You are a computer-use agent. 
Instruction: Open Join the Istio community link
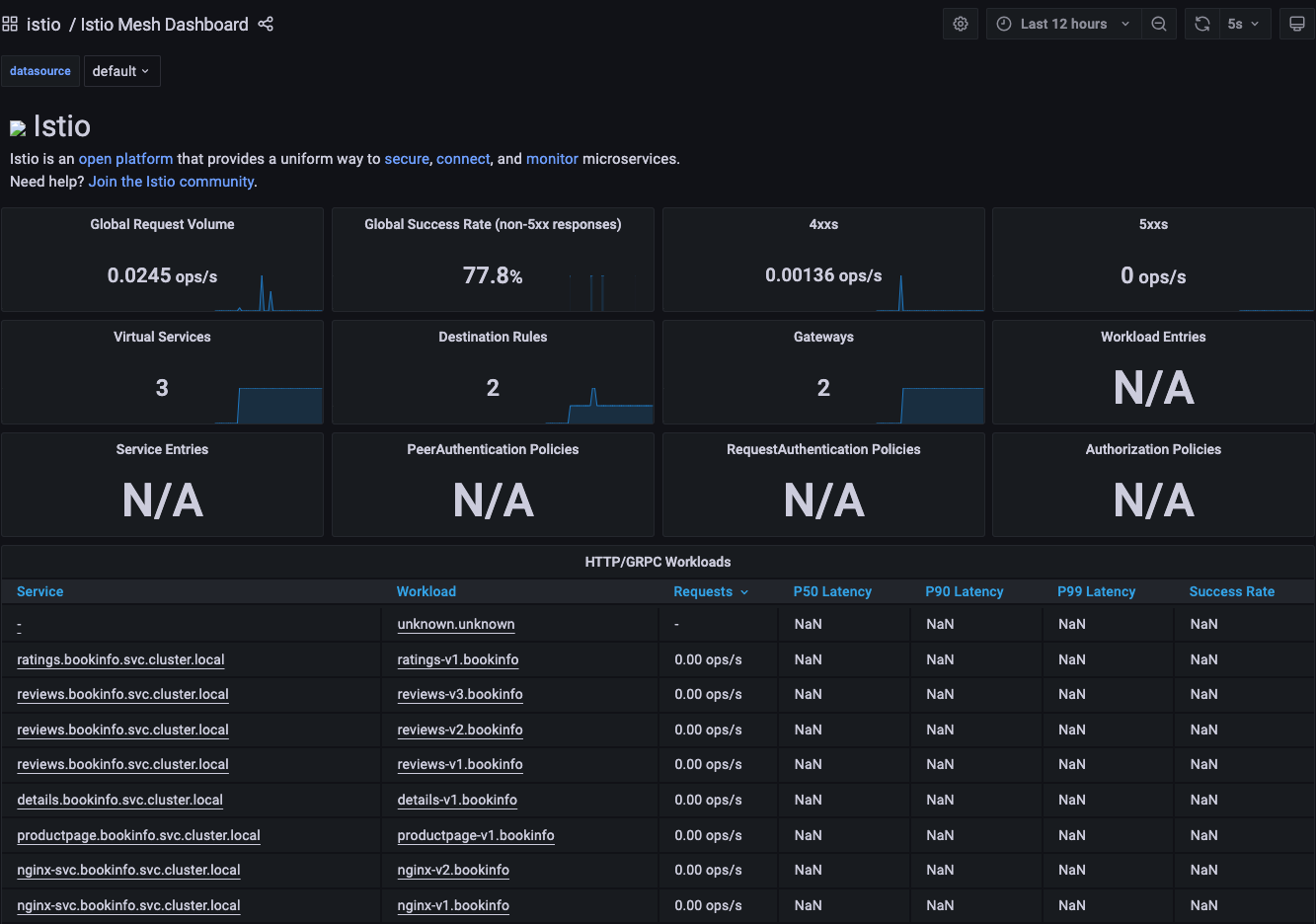(172, 182)
